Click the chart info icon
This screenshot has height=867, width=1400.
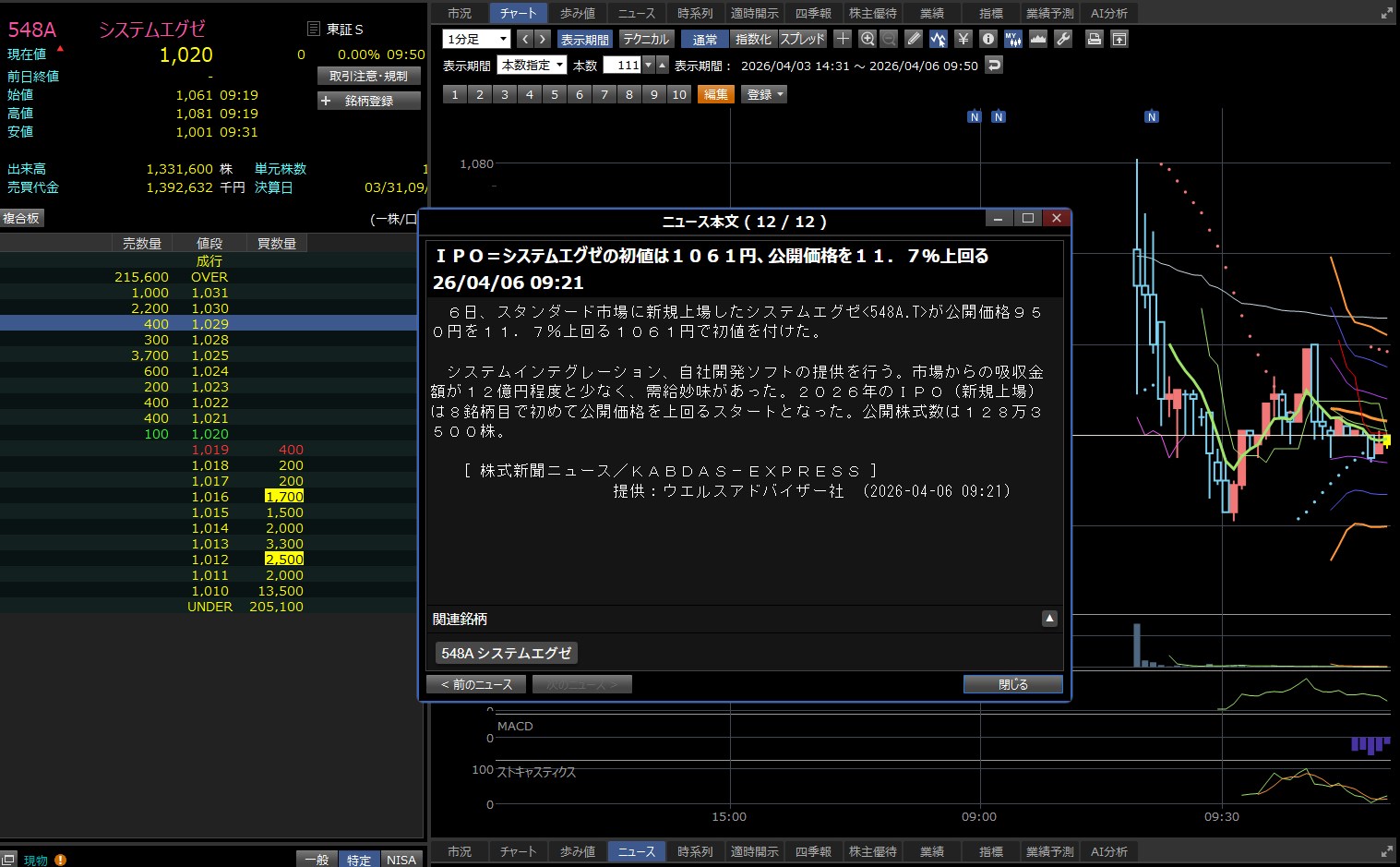pos(988,39)
